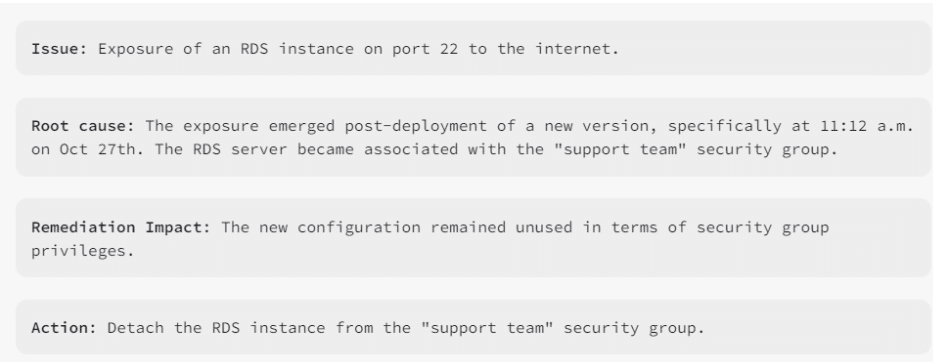933x362 pixels.
Task: Click "support team" quote in Root cause block
Action: pyautogui.click(x=620, y=149)
